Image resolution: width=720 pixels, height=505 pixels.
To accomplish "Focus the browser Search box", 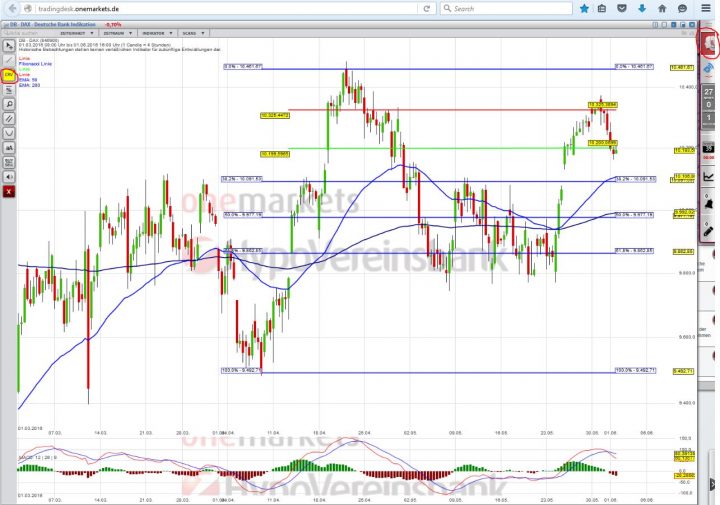I will pos(506,8).
